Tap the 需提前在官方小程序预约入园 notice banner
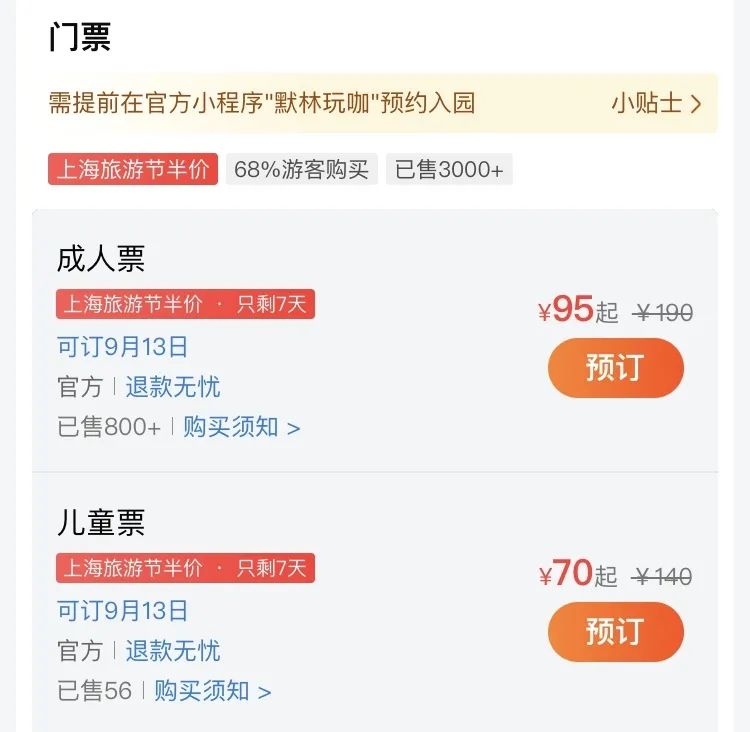Image resolution: width=750 pixels, height=732 pixels. coord(382,103)
